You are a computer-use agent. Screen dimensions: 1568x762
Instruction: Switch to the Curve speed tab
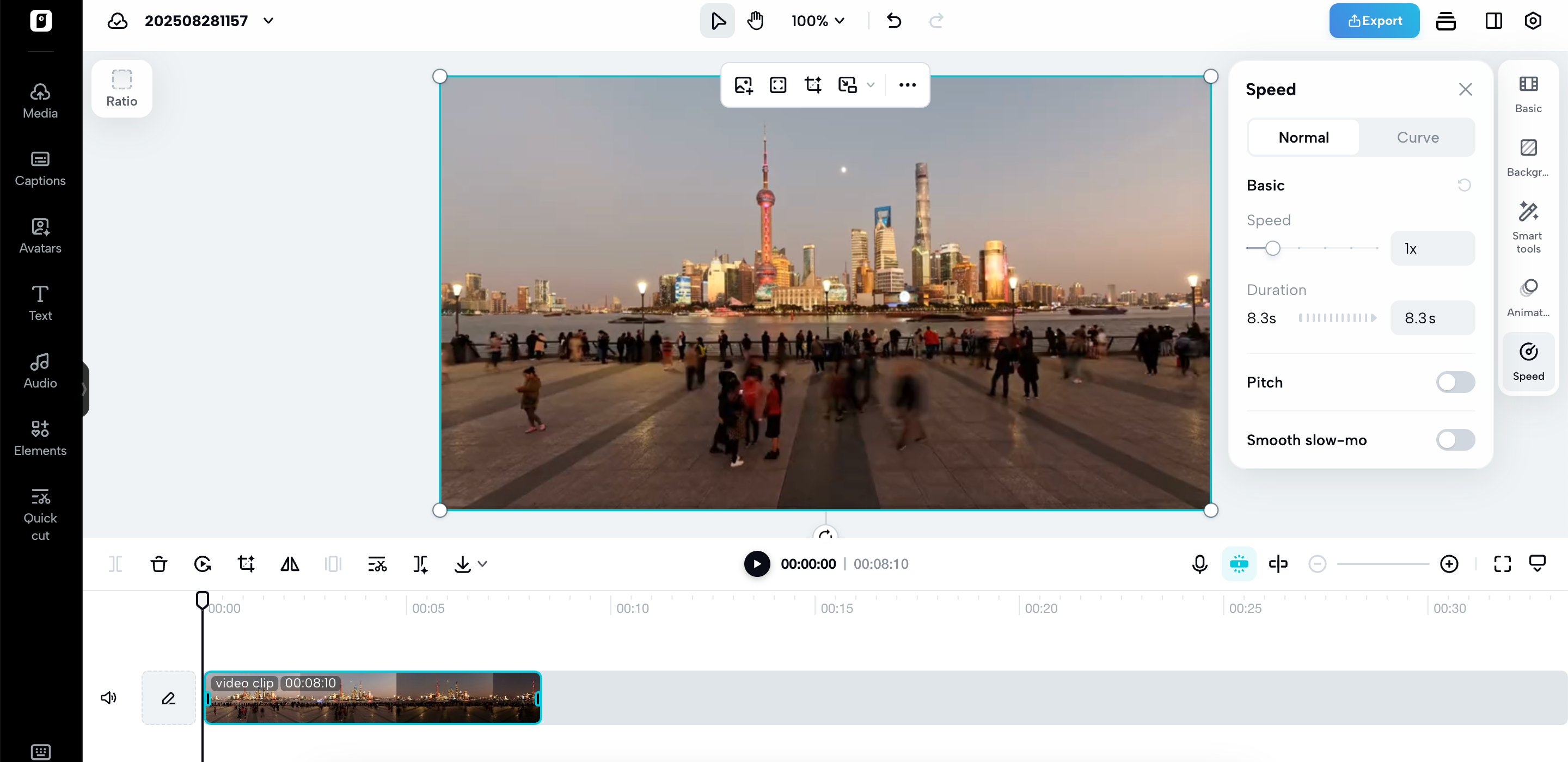(1417, 138)
